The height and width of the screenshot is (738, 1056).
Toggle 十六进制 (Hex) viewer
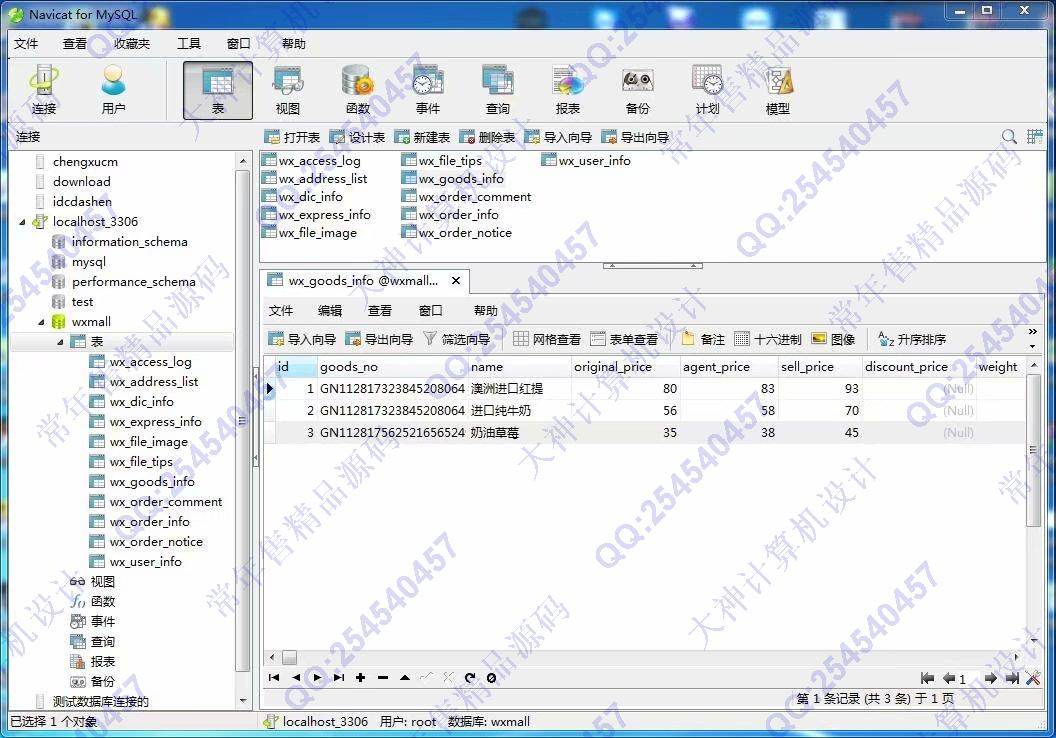coord(768,339)
